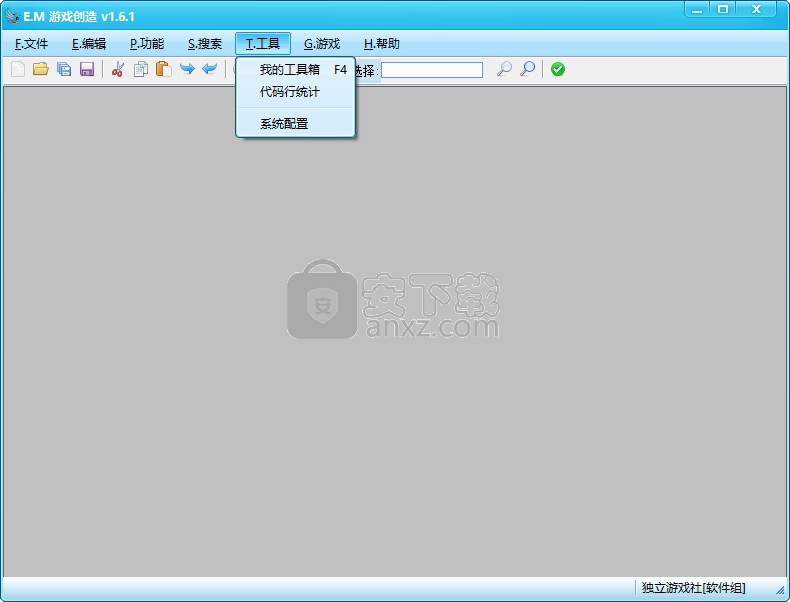Click the purple Save floppy icon

87,69
